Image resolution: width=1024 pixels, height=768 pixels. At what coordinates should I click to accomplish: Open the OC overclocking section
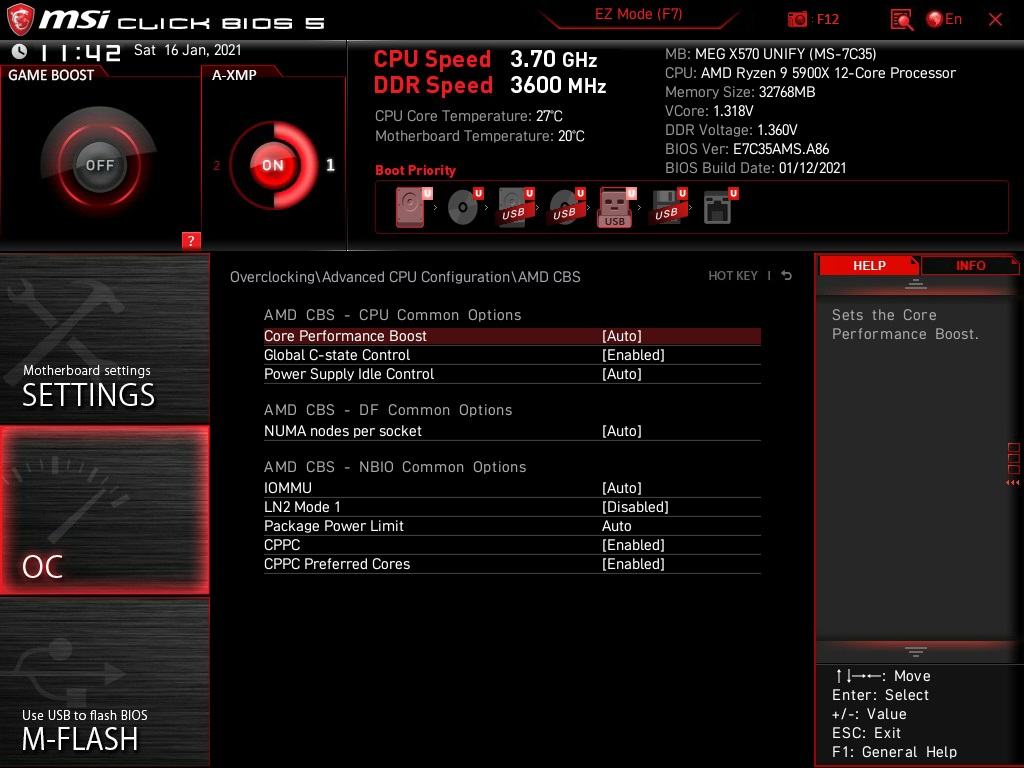pyautogui.click(x=104, y=510)
